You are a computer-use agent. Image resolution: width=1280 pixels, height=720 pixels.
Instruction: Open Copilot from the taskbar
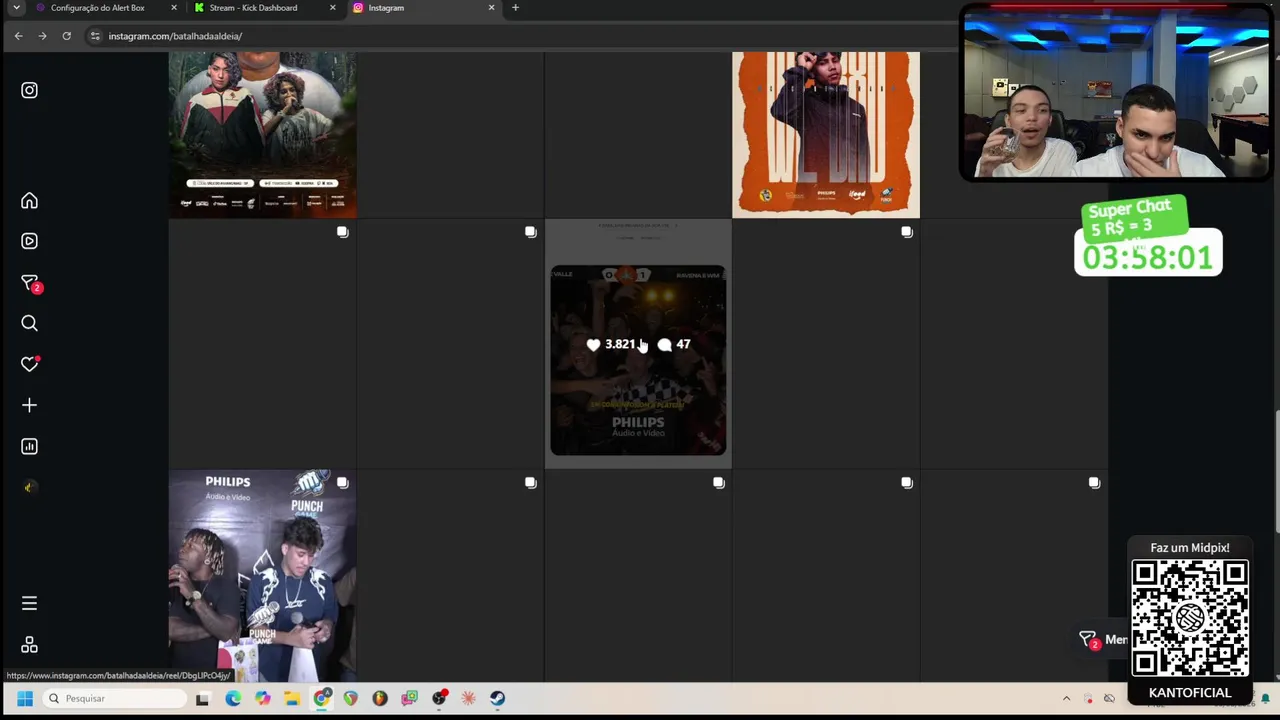pos(262,699)
